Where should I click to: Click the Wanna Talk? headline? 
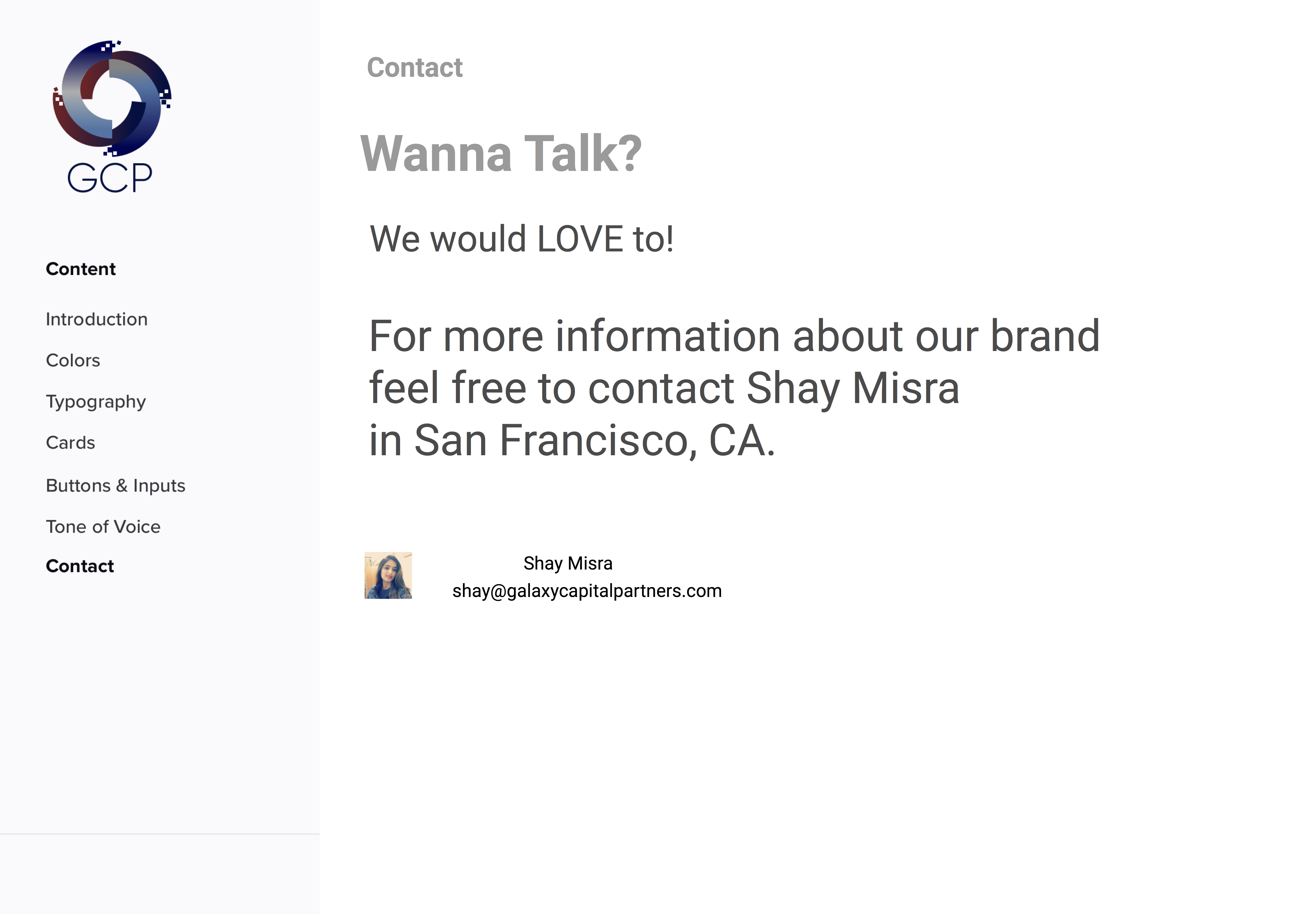click(x=501, y=154)
